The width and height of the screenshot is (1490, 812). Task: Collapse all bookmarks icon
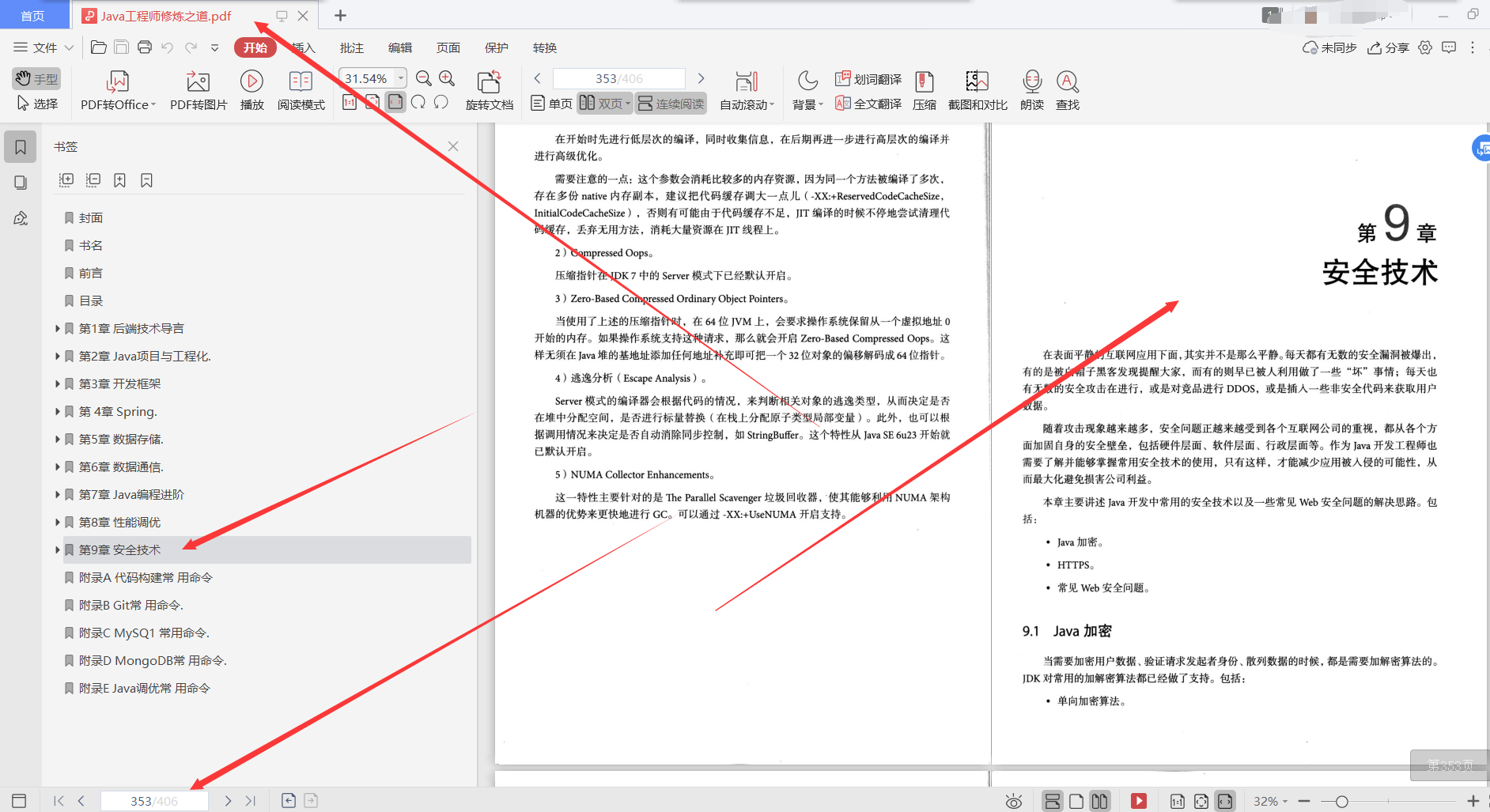93,180
